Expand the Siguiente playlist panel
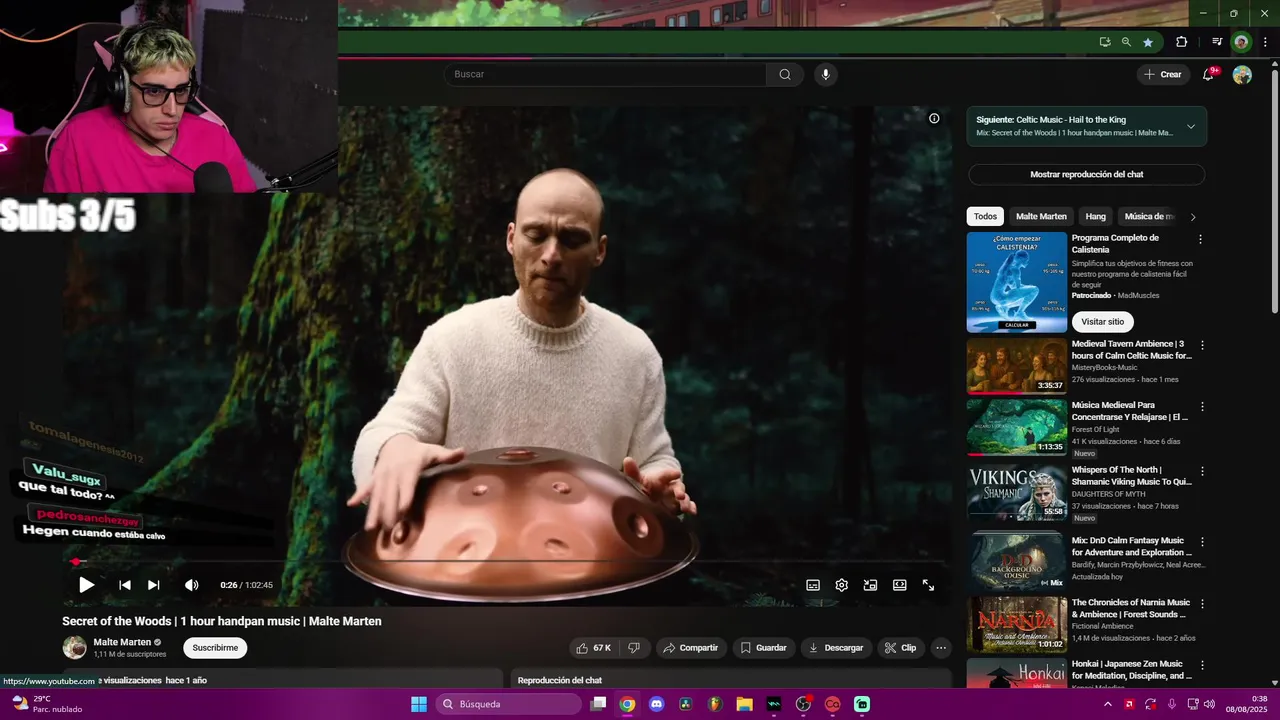 tap(1190, 127)
